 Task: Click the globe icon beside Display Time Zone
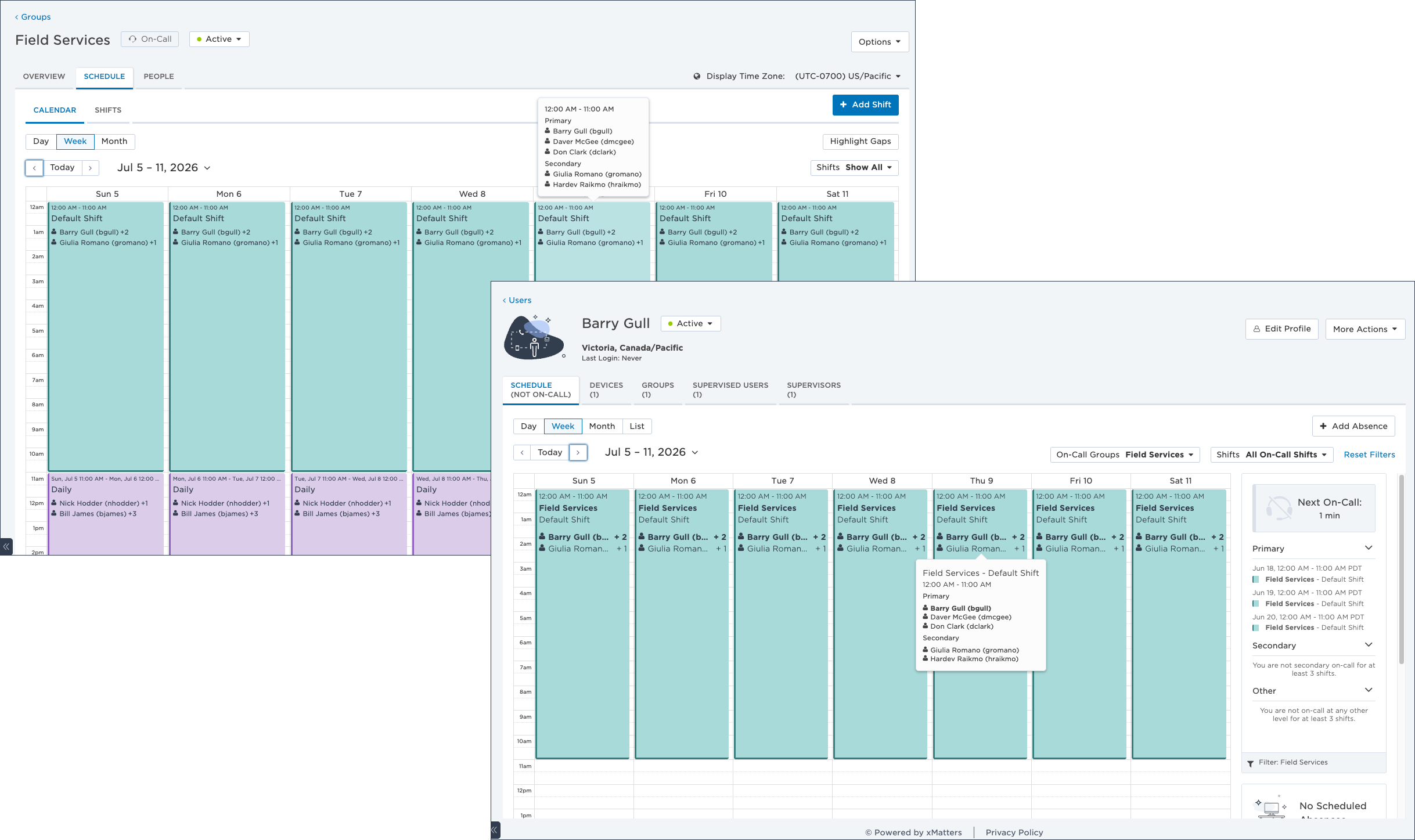[696, 76]
